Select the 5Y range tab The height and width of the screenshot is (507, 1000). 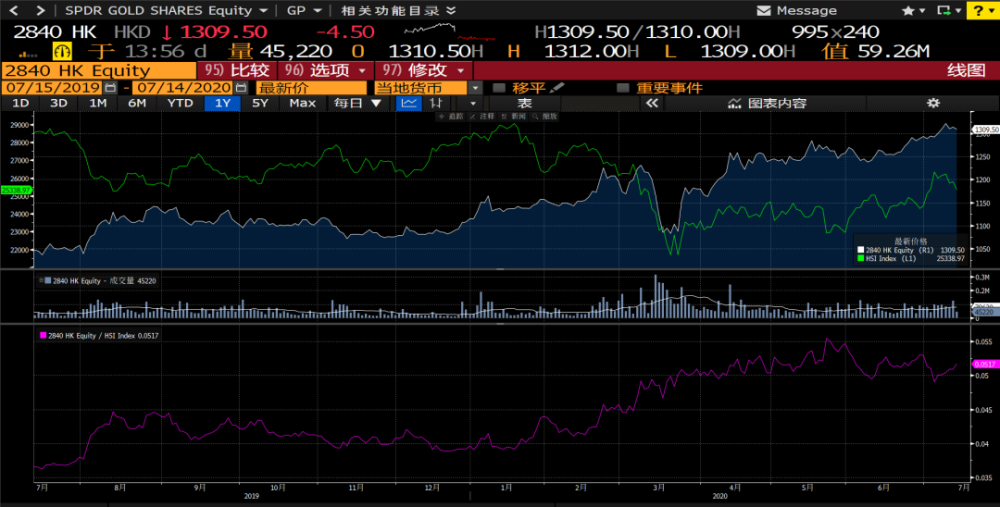pos(260,103)
